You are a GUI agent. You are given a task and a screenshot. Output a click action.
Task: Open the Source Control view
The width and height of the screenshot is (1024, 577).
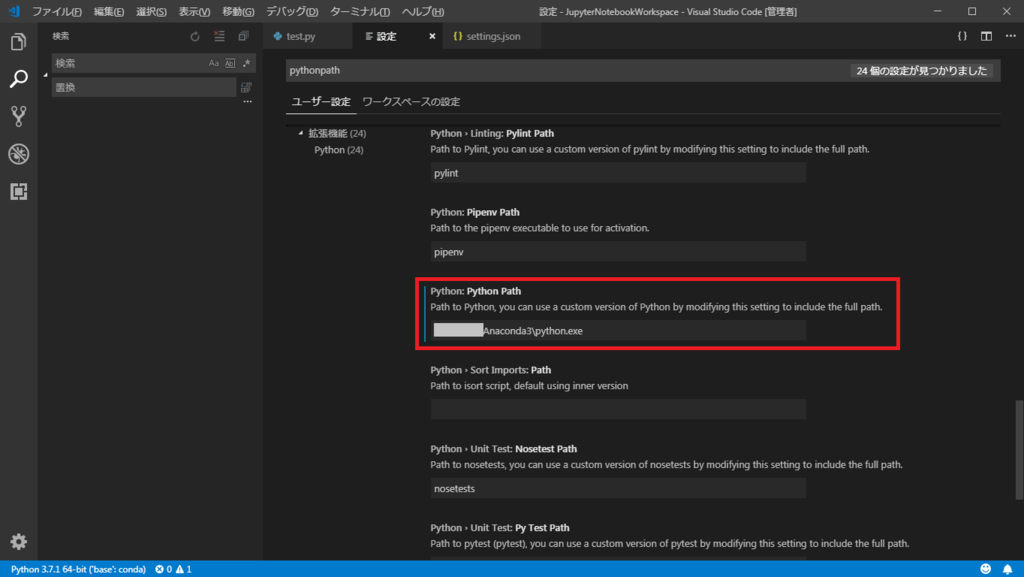pos(18,117)
